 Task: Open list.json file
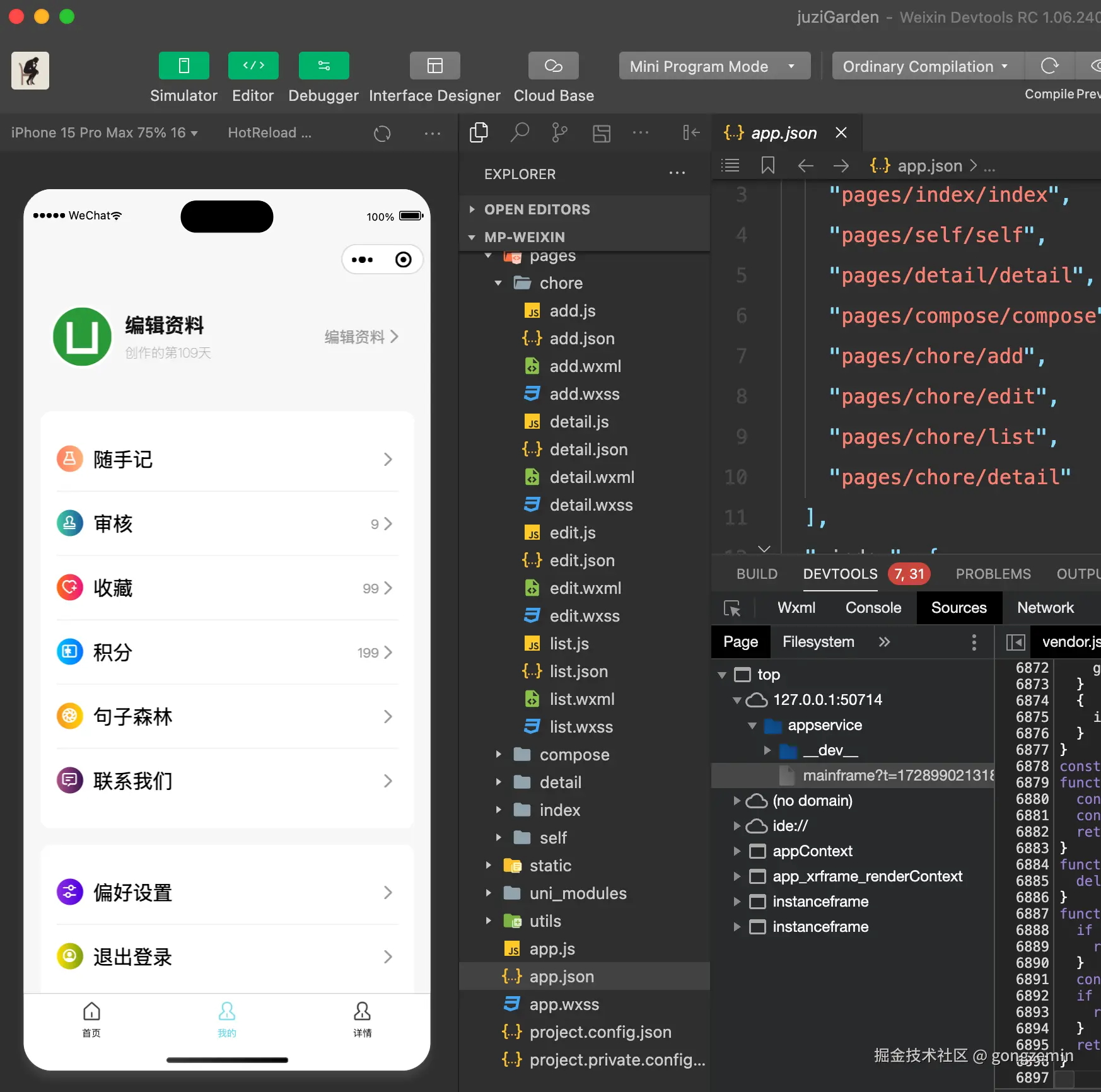pyautogui.click(x=585, y=671)
